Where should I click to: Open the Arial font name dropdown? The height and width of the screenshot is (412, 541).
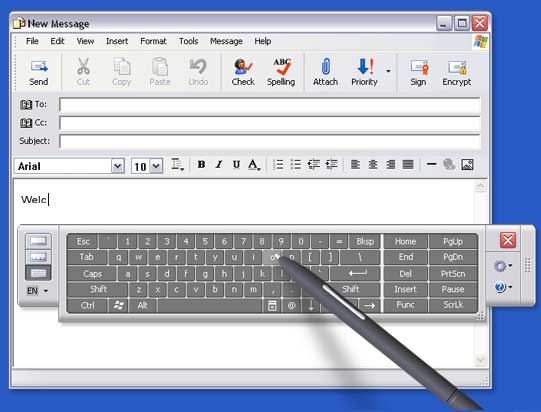point(117,166)
